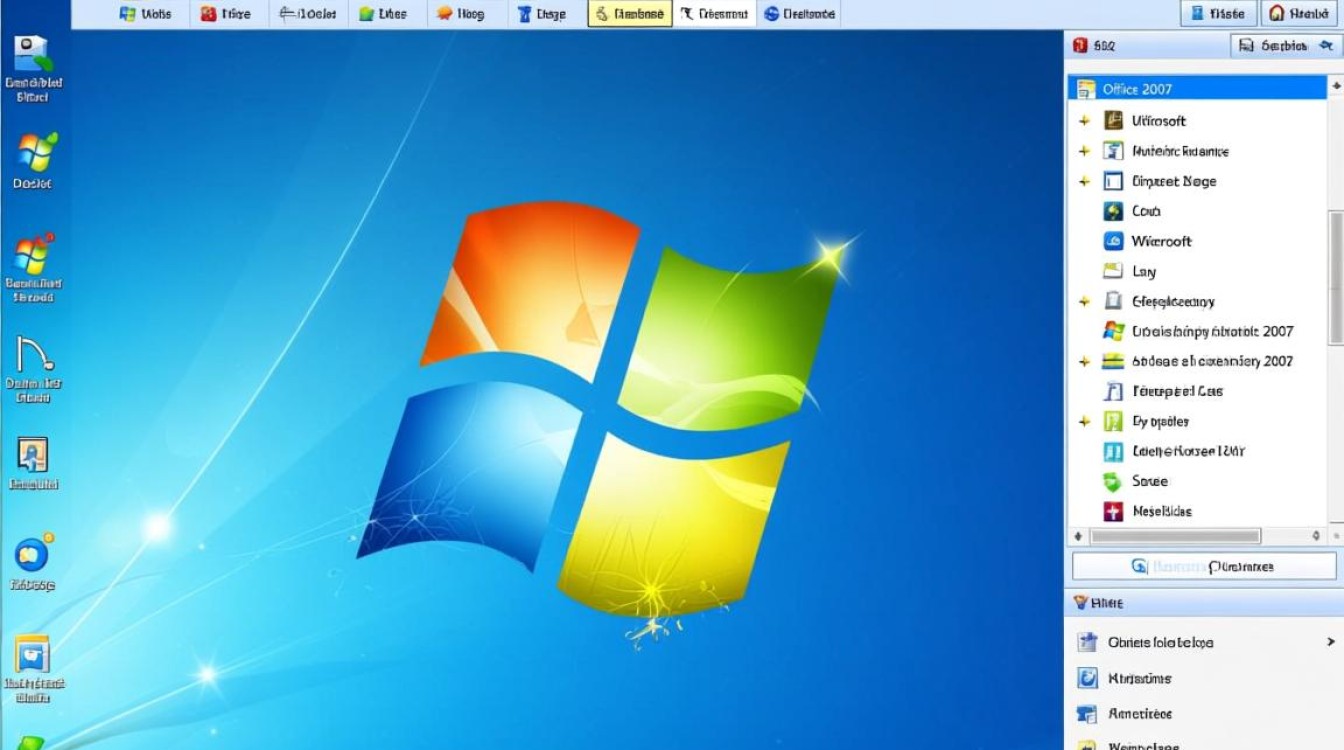The width and height of the screenshot is (1344, 750).
Task: Click the toolbar button with cursor icon
Action: click(715, 14)
